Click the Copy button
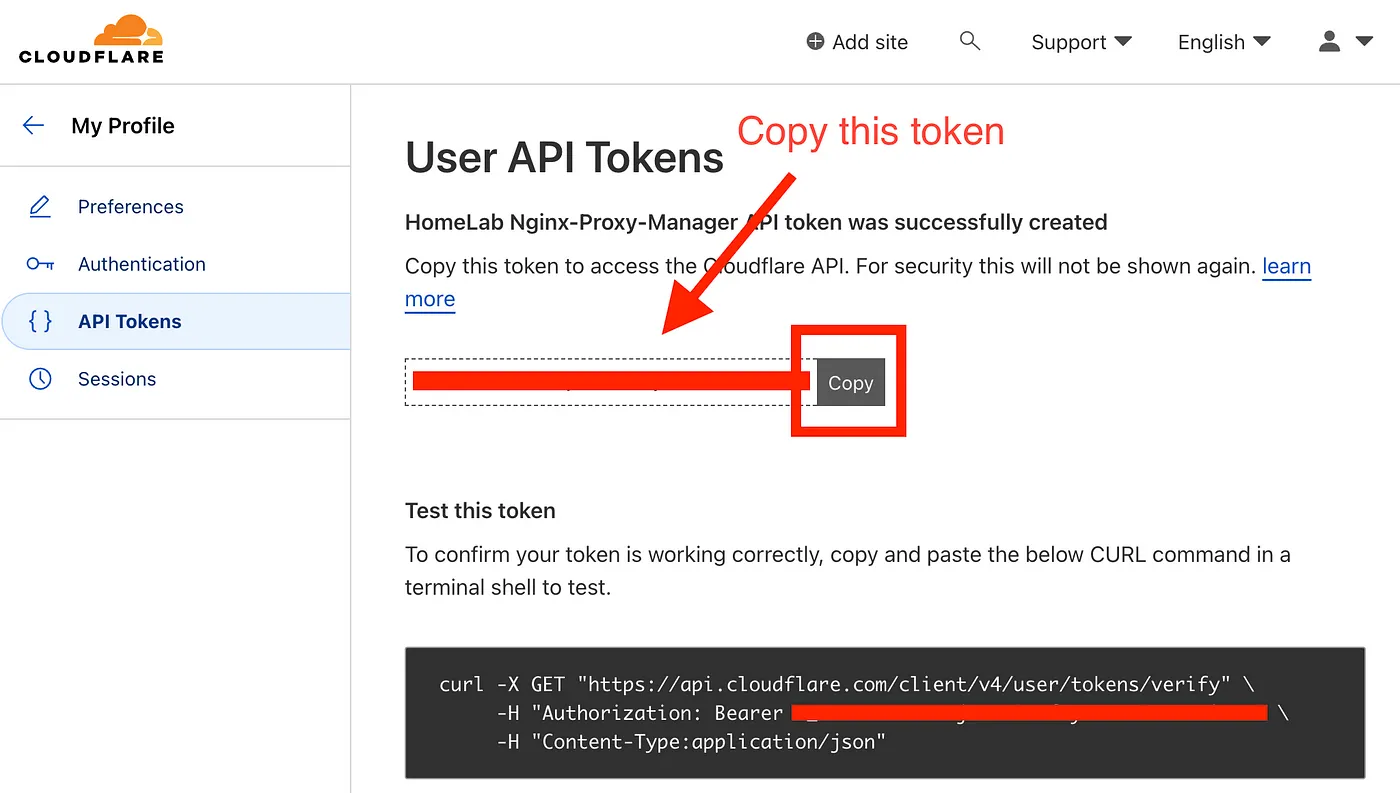 click(x=851, y=383)
